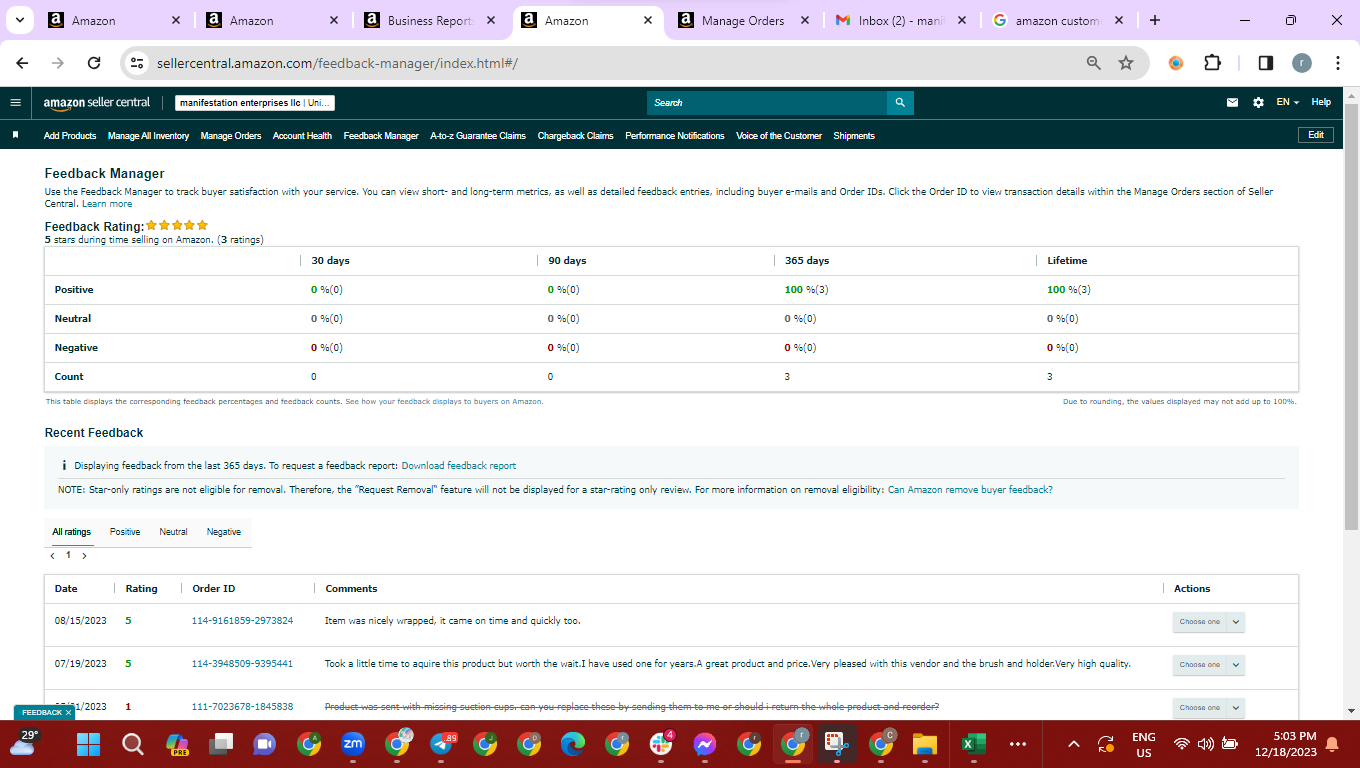Open the Account Health menu item

coord(302,136)
